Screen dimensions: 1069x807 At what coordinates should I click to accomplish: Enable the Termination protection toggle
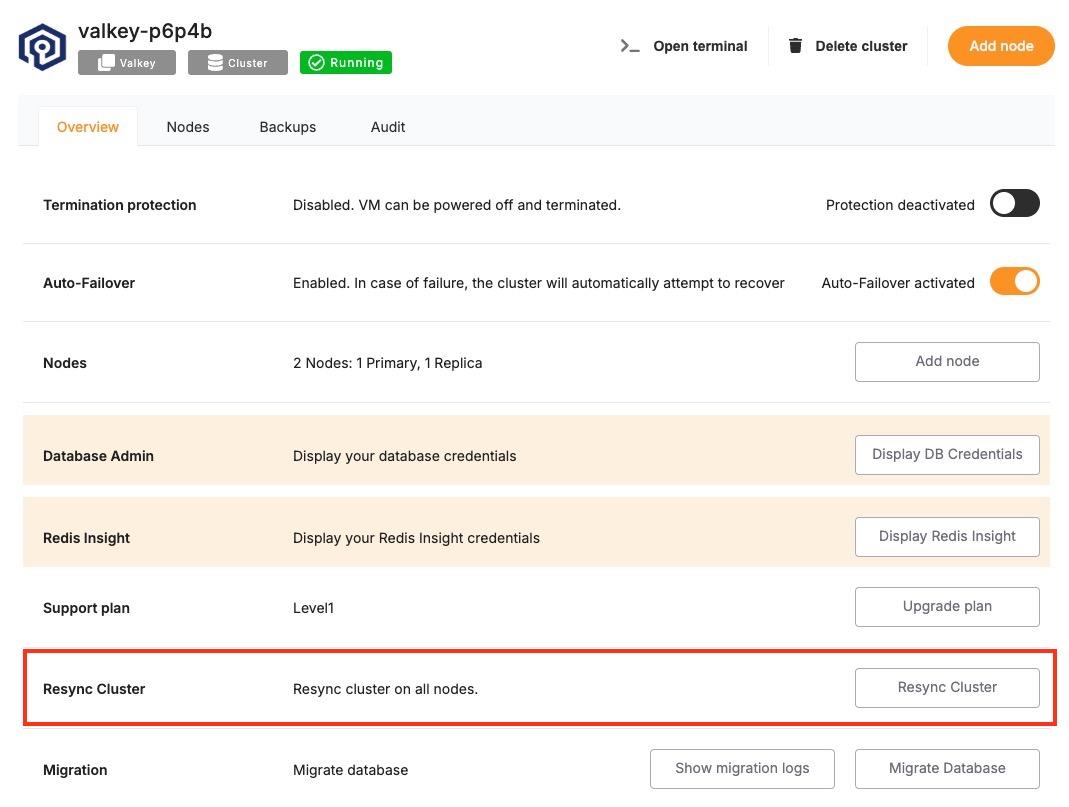(x=1014, y=204)
